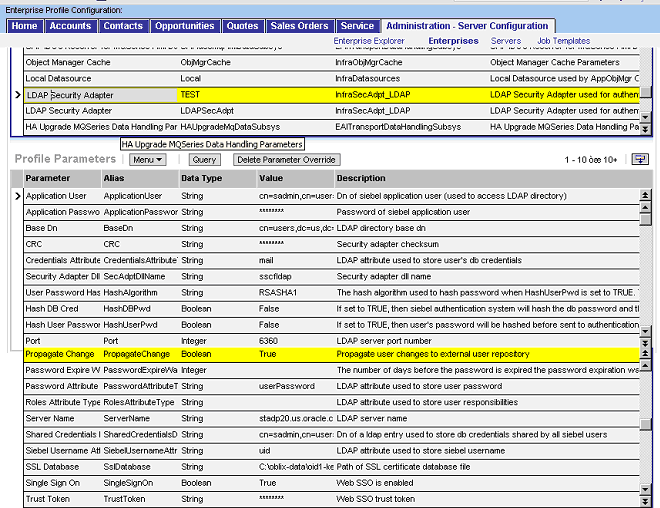Click Delete Parameter Override button
This screenshot has width=660, height=508.
tap(287, 160)
